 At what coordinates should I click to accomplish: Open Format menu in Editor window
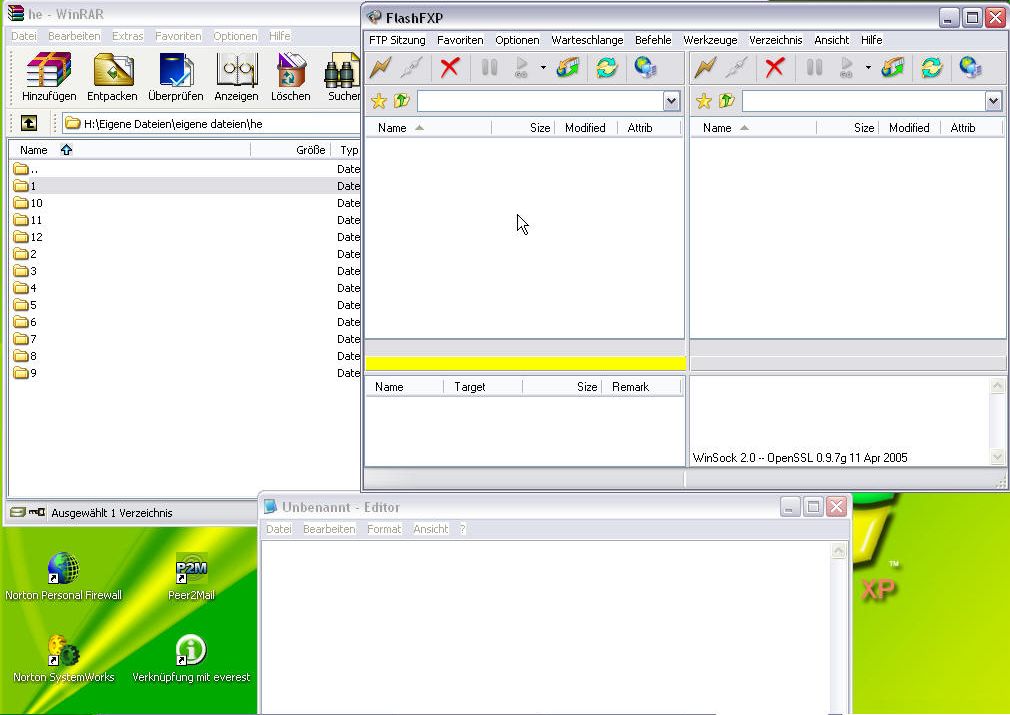[384, 529]
